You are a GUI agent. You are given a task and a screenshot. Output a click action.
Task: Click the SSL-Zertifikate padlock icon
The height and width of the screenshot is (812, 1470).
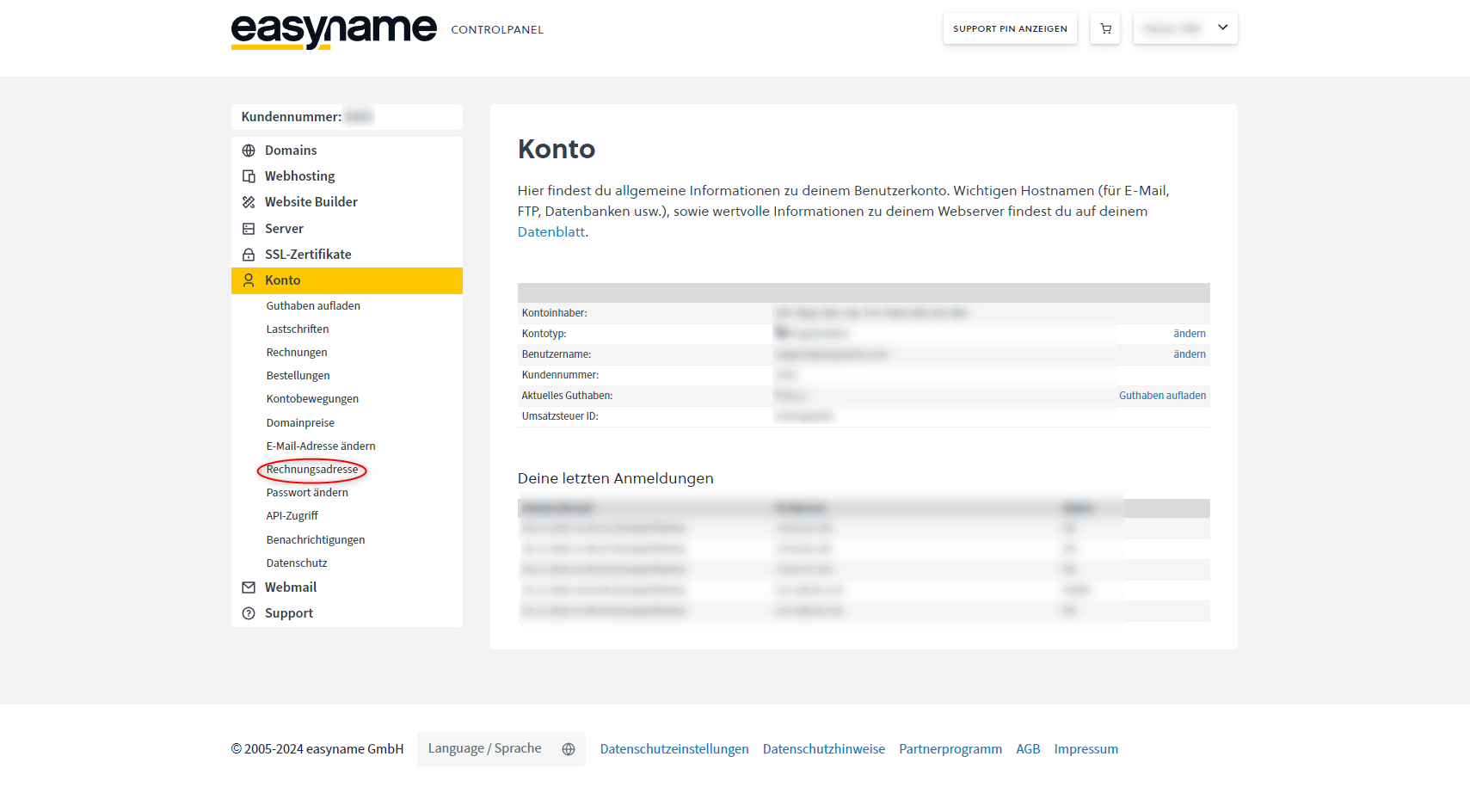[x=249, y=255]
